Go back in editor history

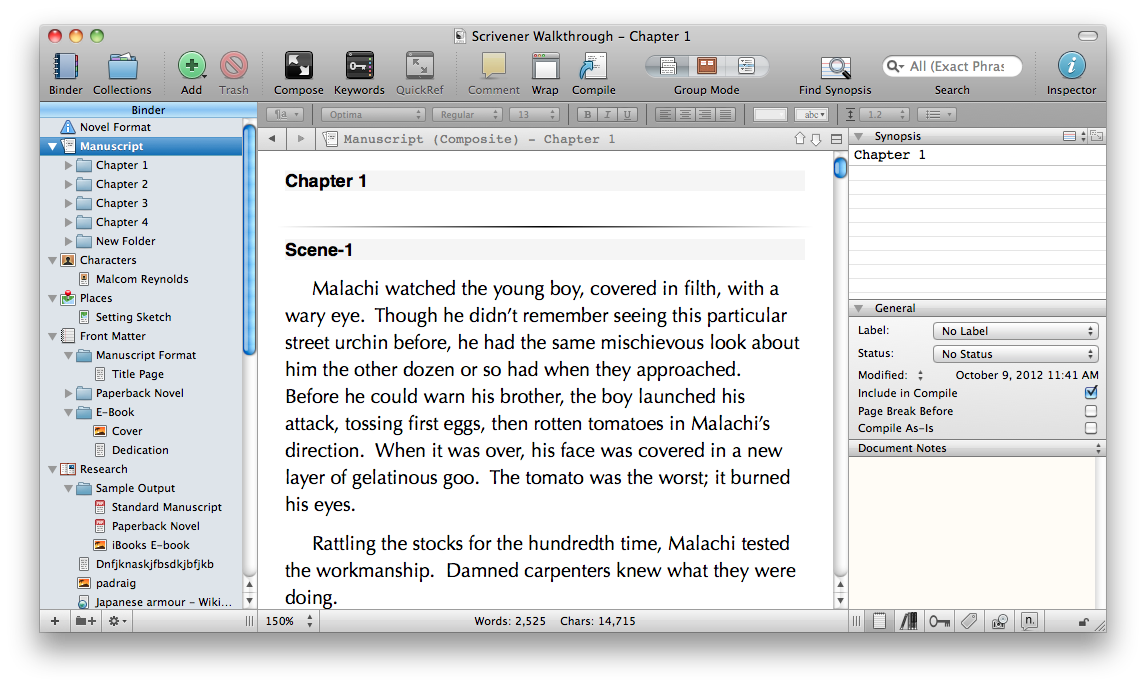tap(272, 138)
